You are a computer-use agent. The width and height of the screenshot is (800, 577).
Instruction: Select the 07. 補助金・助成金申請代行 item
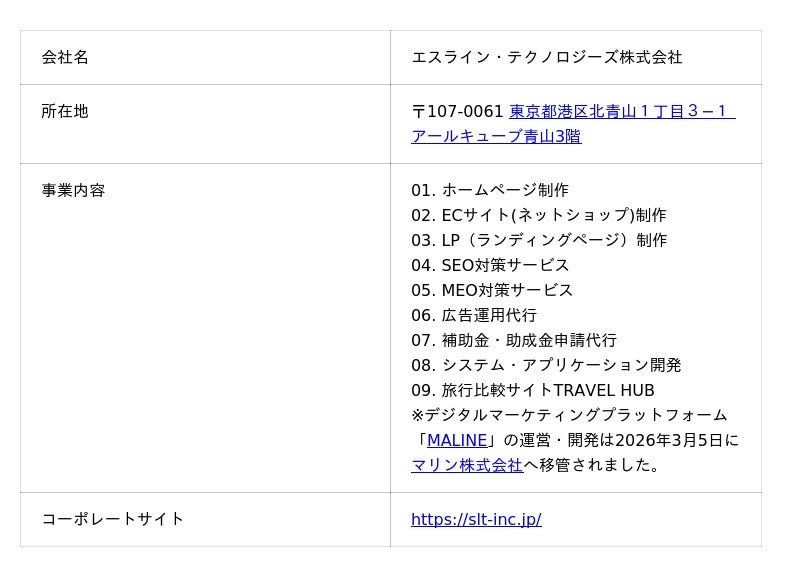pos(514,340)
